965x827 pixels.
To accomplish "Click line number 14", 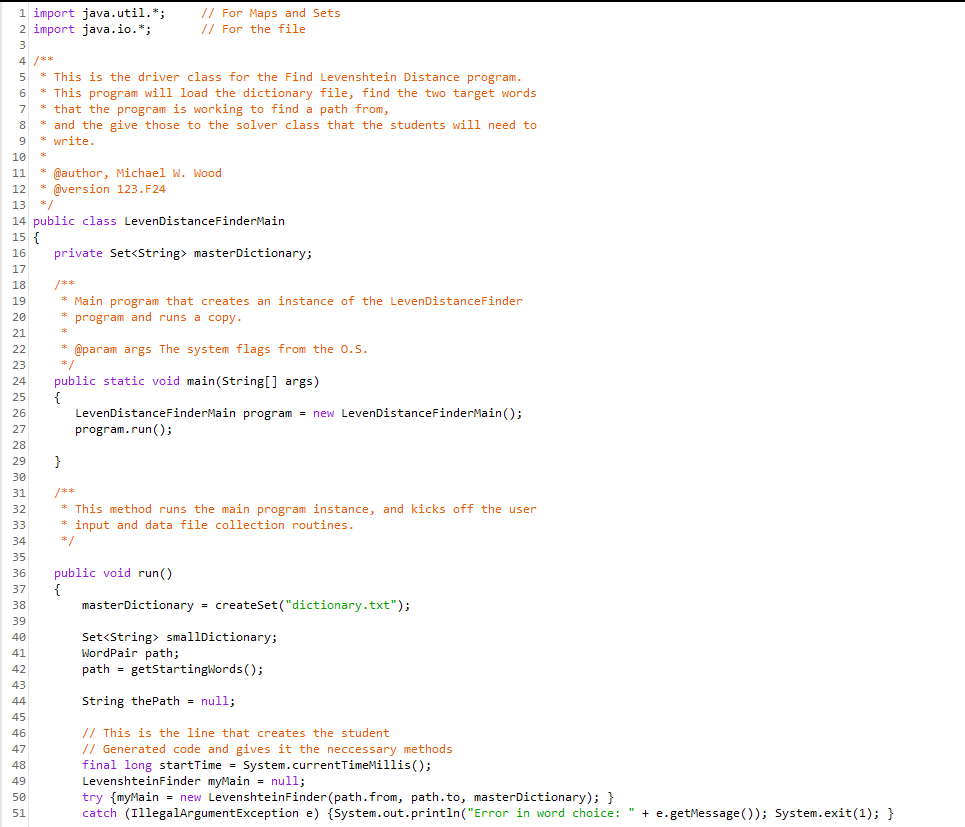I will [17, 220].
